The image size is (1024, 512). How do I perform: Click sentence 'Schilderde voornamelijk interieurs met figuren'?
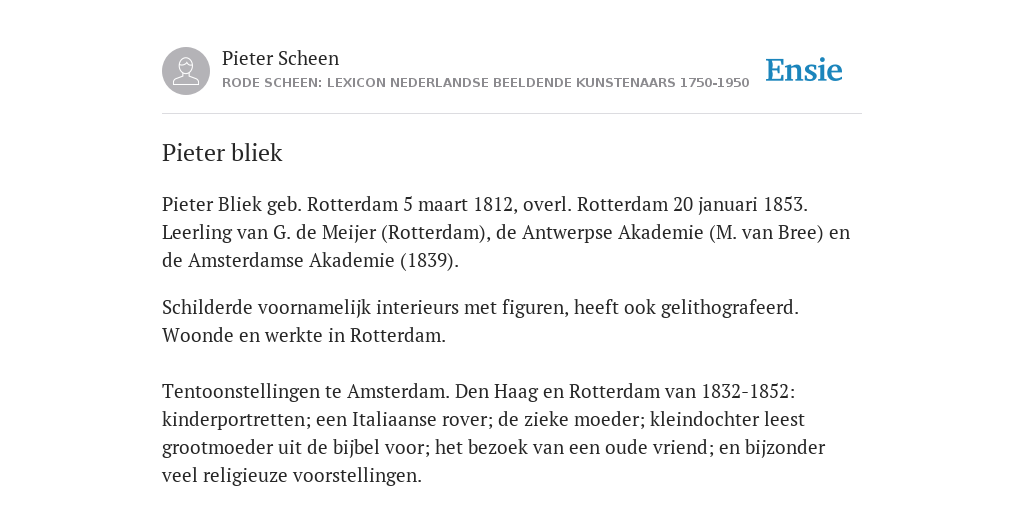pyautogui.click(x=365, y=308)
